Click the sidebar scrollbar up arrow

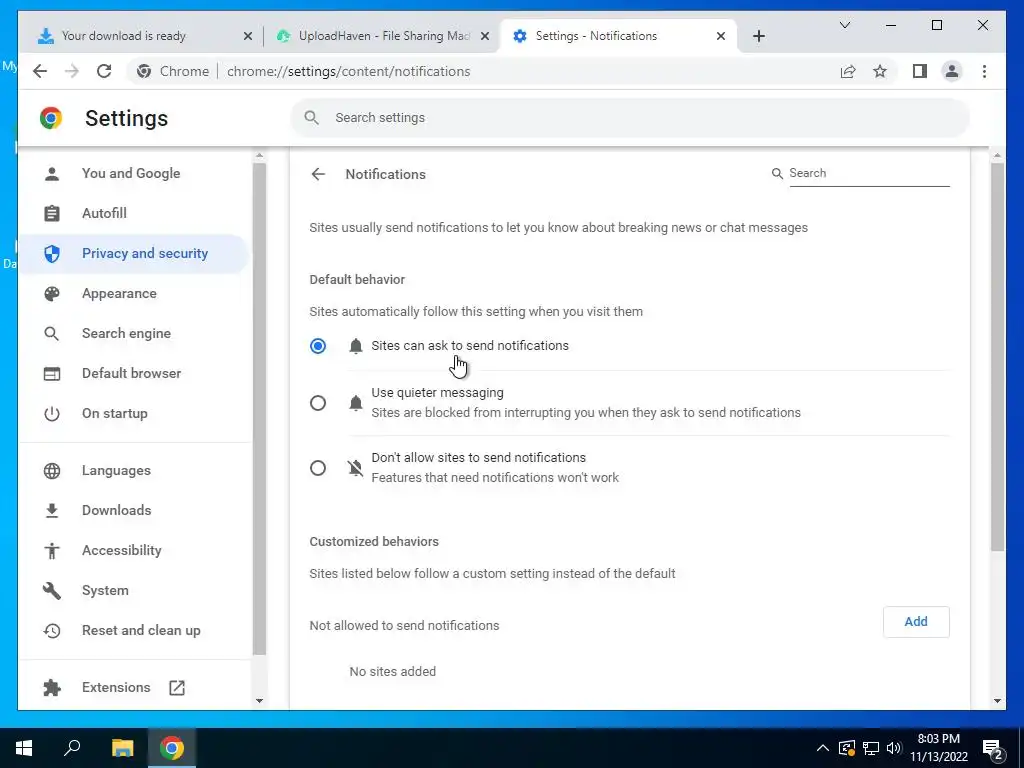pos(259,156)
